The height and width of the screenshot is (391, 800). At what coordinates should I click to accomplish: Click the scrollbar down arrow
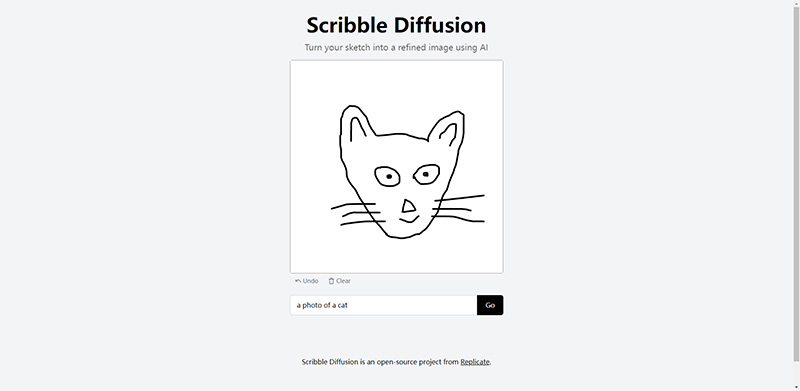[x=796, y=387]
